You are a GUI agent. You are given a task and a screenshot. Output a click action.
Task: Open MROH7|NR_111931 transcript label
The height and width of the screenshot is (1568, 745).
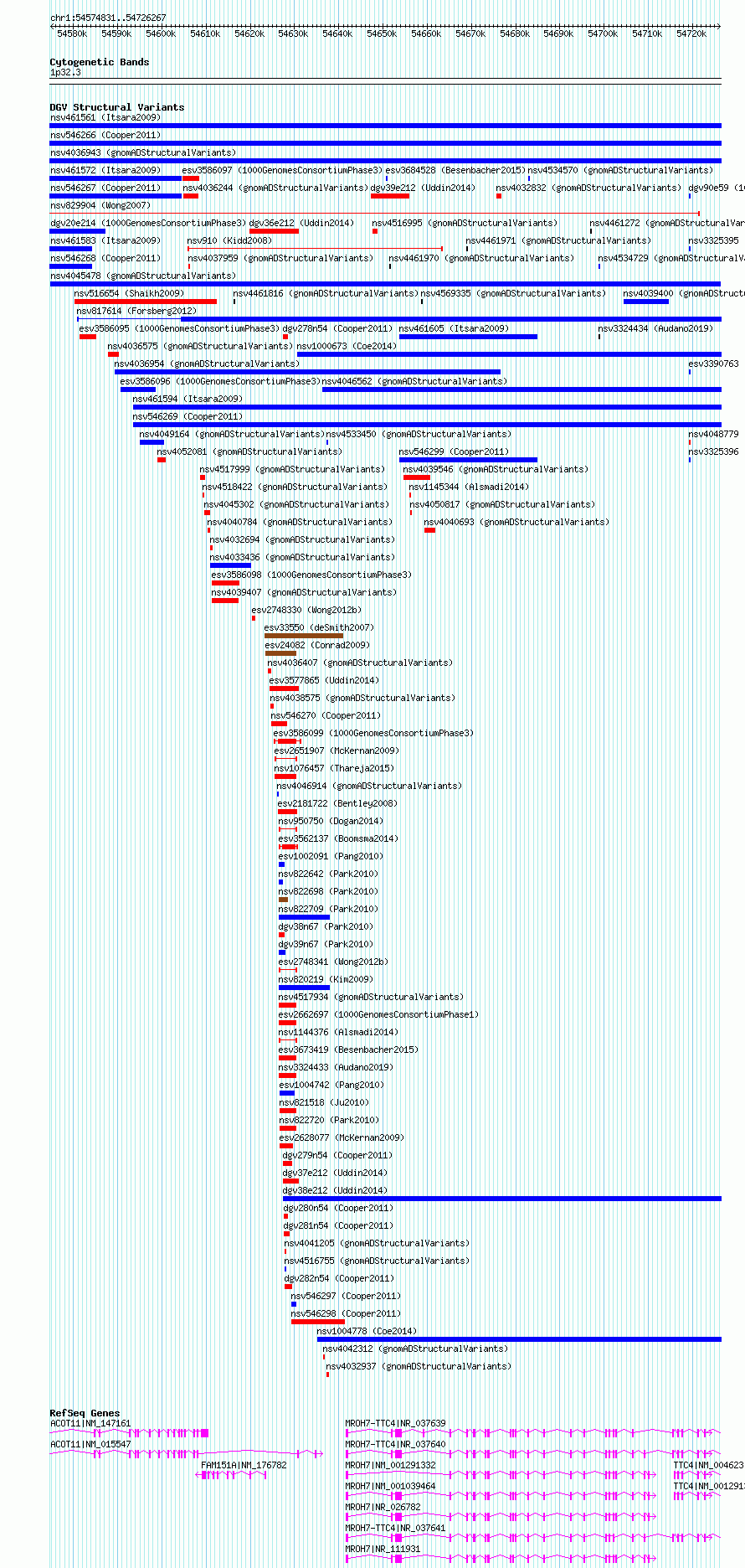383,1550
